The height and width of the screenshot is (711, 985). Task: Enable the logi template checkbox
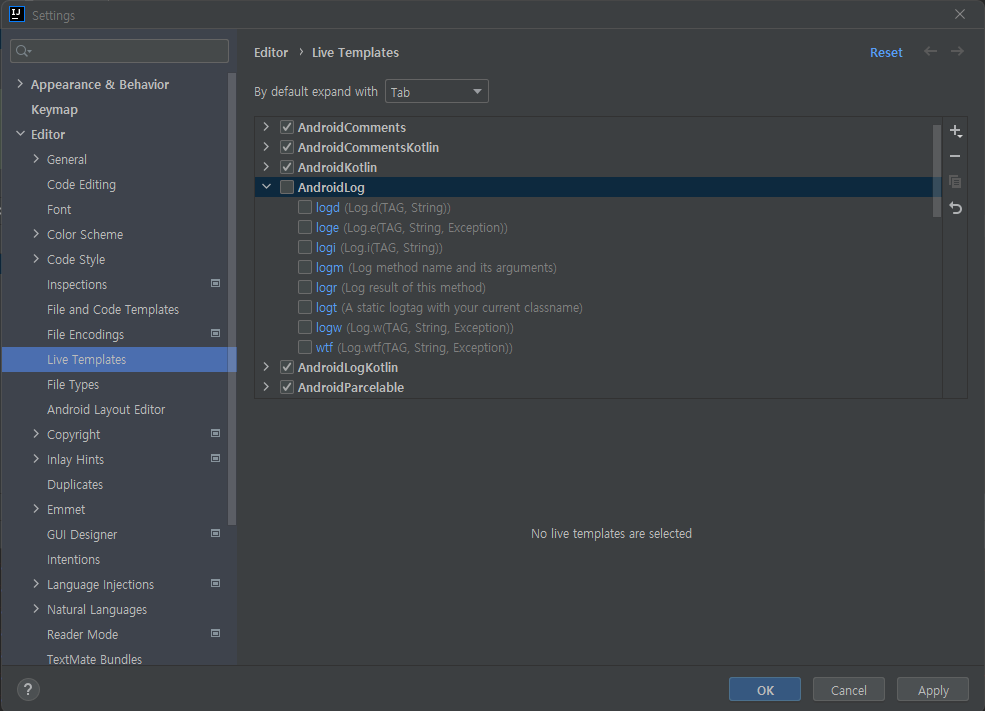click(x=305, y=247)
